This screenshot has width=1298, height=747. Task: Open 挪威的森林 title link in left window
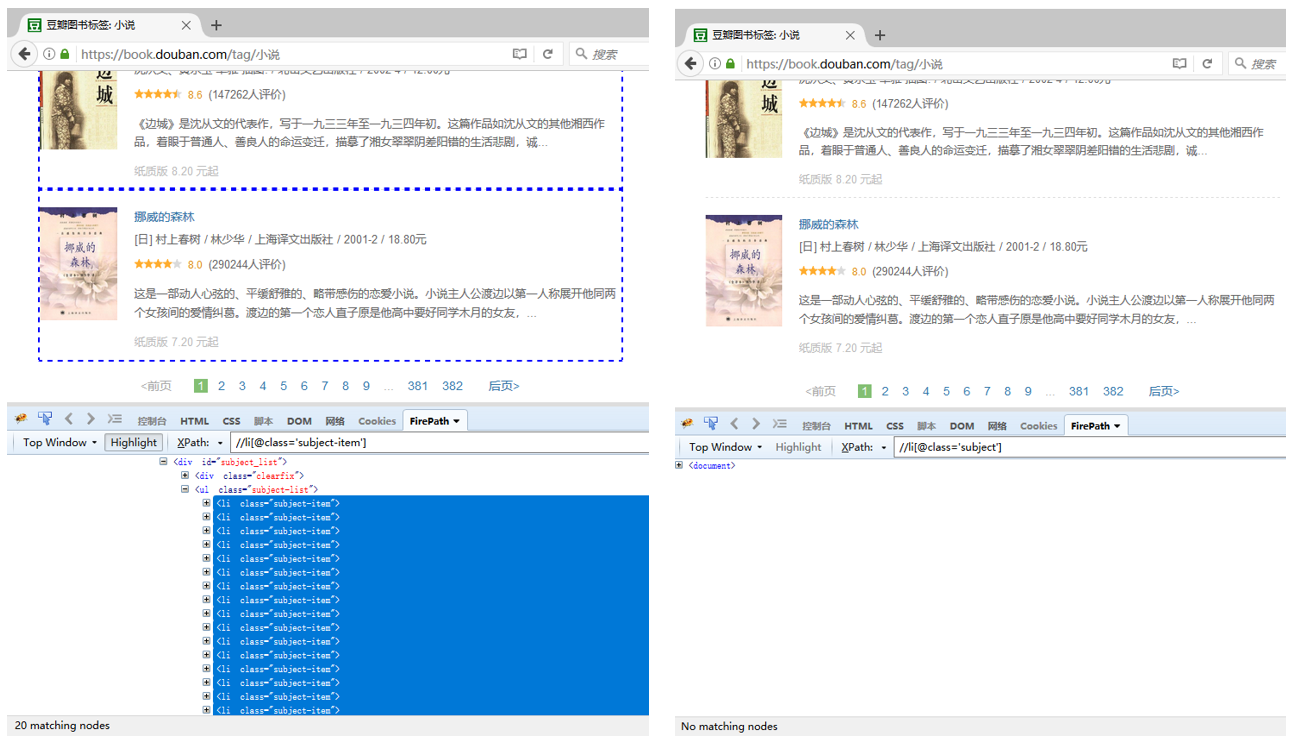tap(164, 217)
